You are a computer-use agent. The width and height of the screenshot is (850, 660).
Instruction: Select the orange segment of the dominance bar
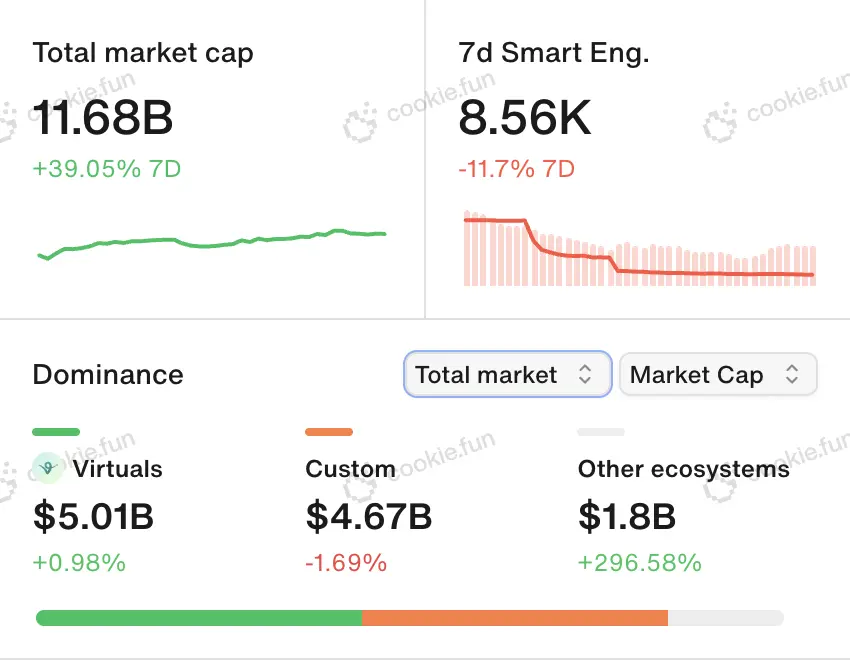click(x=515, y=618)
